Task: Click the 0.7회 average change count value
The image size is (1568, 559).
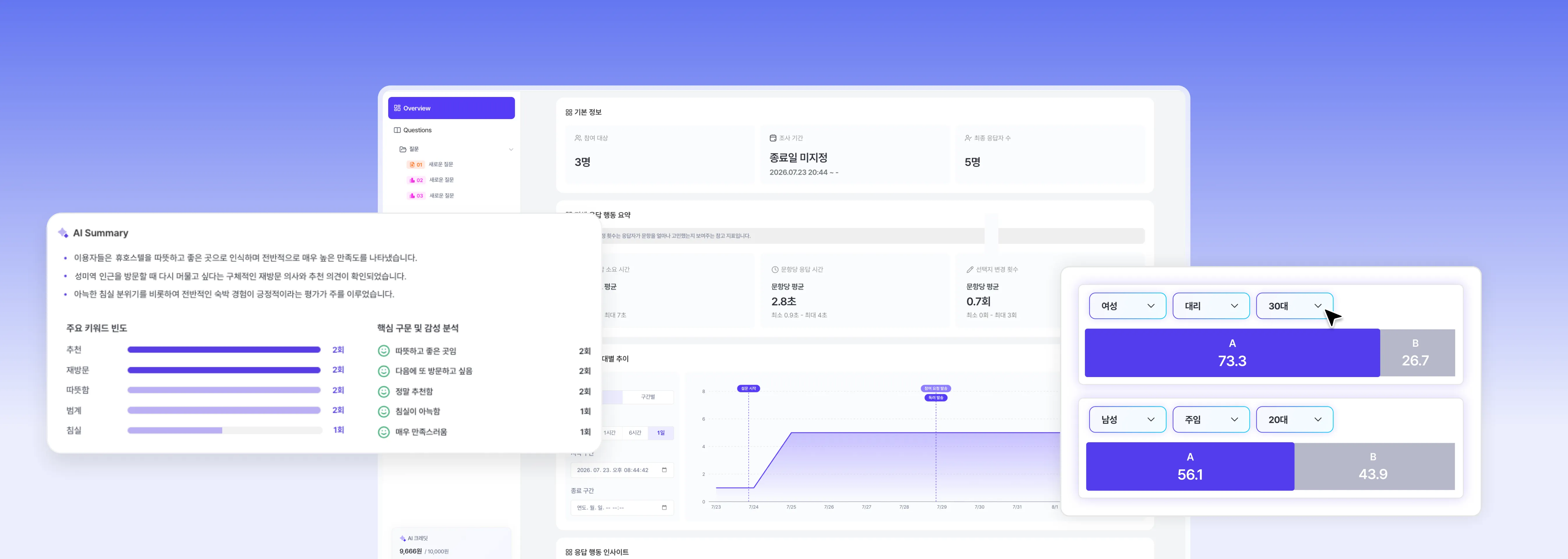Action: tap(978, 302)
